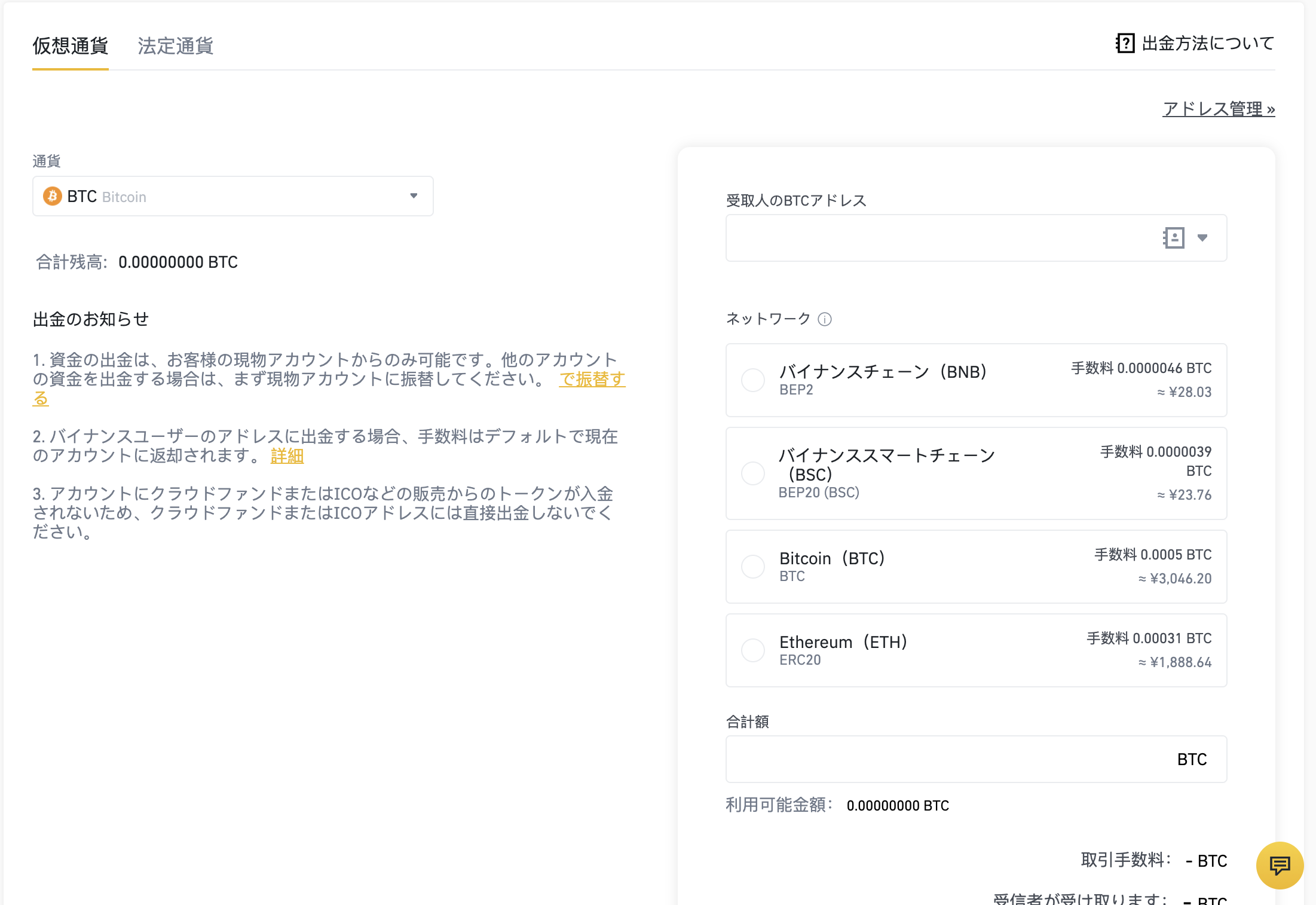Open the address book icon in address field
The image size is (1316, 905).
[1174, 238]
